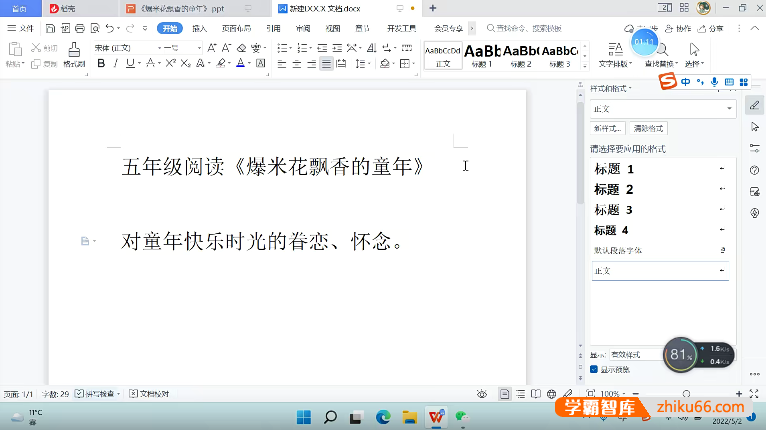Toggle Bold formatting
Image resolution: width=766 pixels, height=430 pixels.
coord(101,63)
